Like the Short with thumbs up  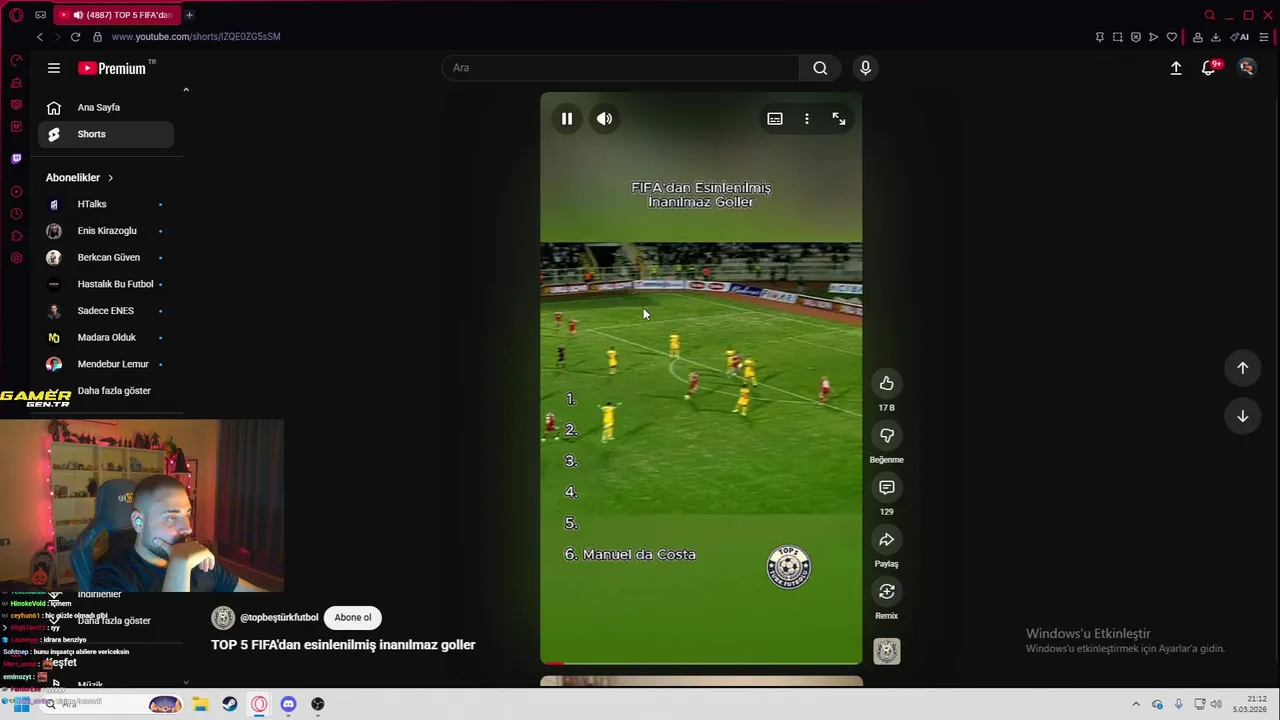[x=887, y=383]
